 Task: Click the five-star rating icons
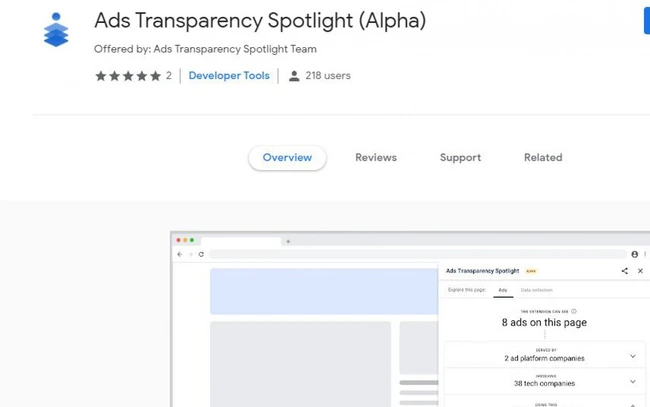coord(128,76)
